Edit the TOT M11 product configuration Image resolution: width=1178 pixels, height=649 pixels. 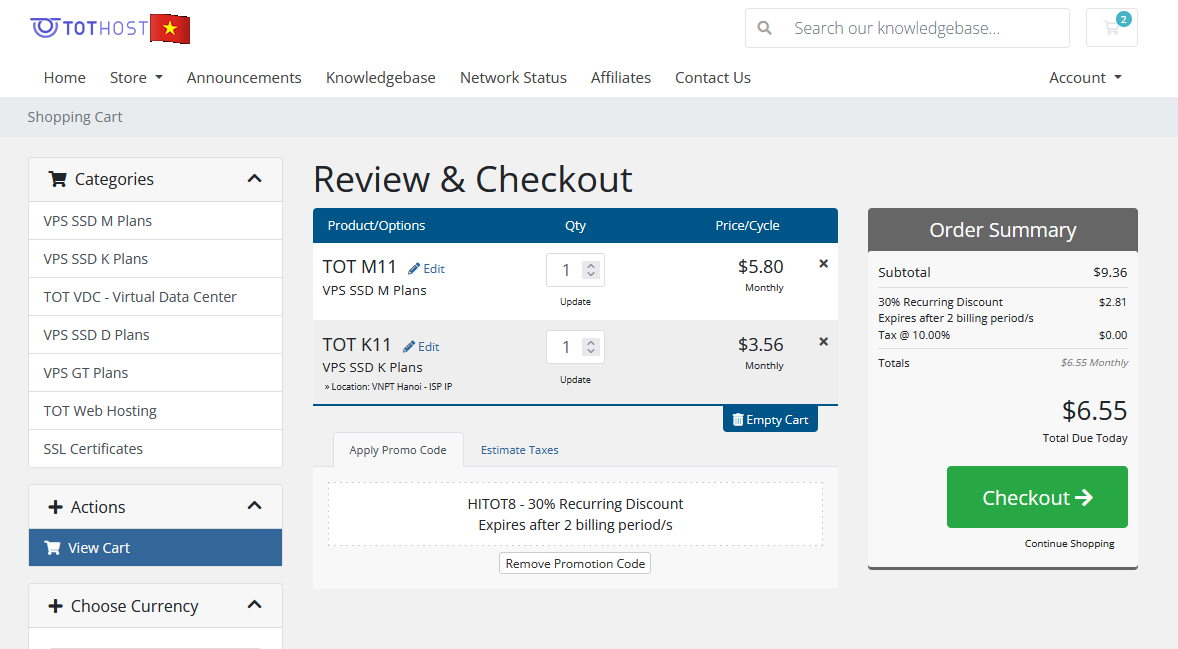click(x=426, y=269)
